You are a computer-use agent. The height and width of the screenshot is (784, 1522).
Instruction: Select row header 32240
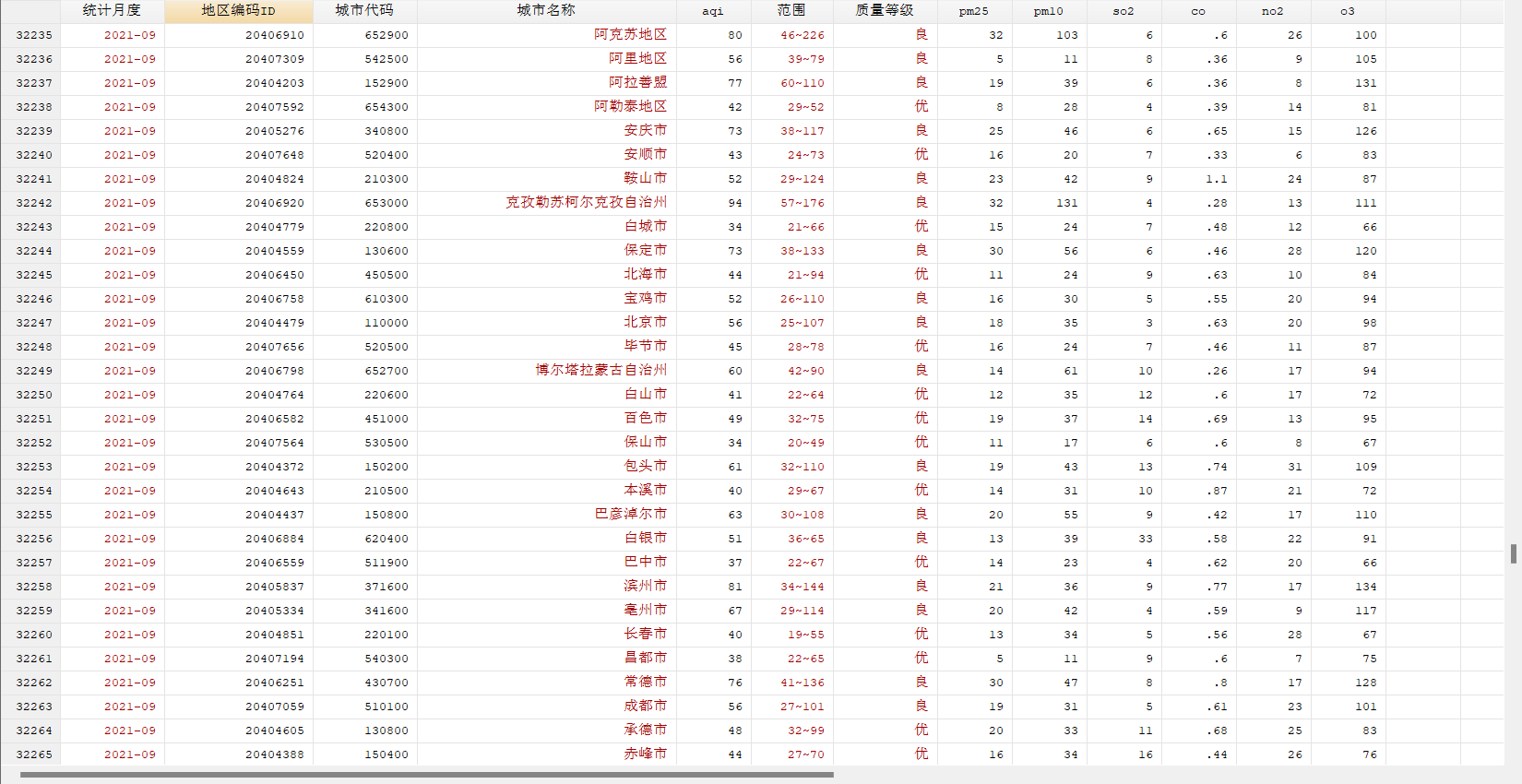coord(30,155)
